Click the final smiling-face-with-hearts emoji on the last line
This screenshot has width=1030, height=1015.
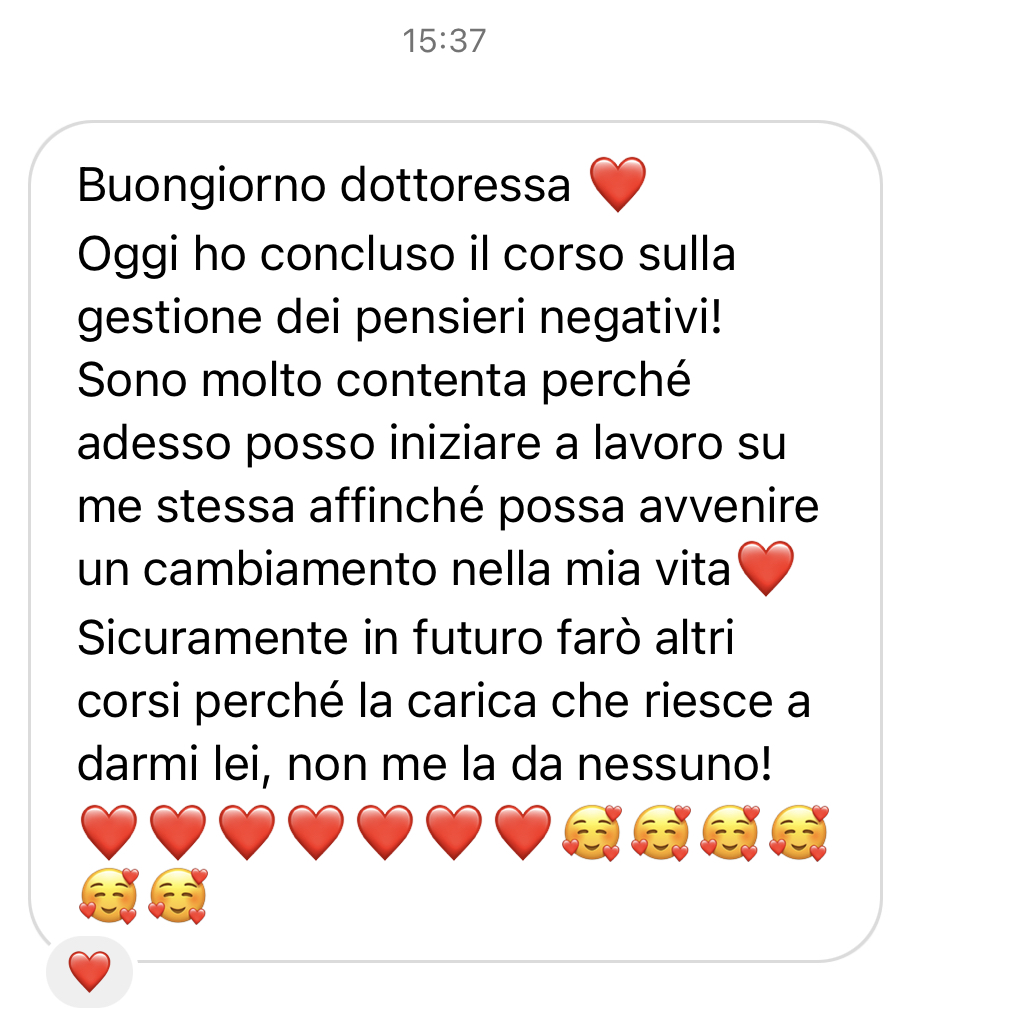pos(178,896)
